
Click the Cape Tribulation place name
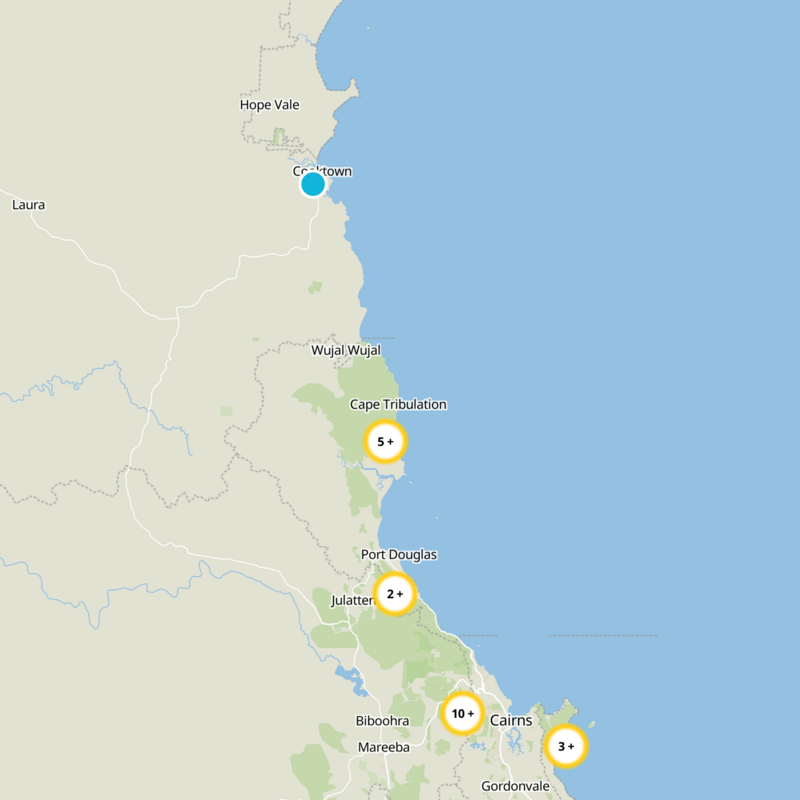pyautogui.click(x=398, y=404)
